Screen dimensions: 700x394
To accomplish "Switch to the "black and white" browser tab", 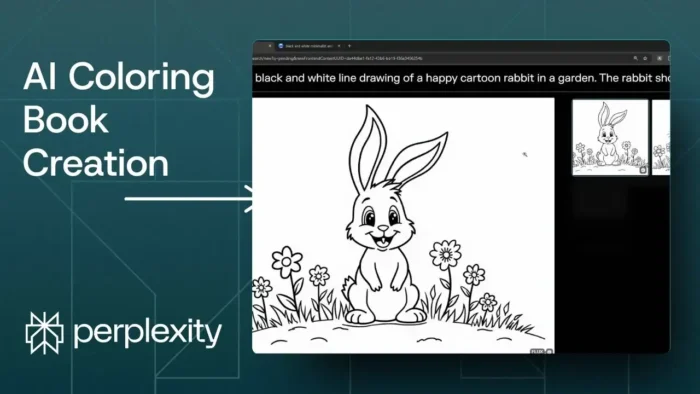I will point(309,46).
